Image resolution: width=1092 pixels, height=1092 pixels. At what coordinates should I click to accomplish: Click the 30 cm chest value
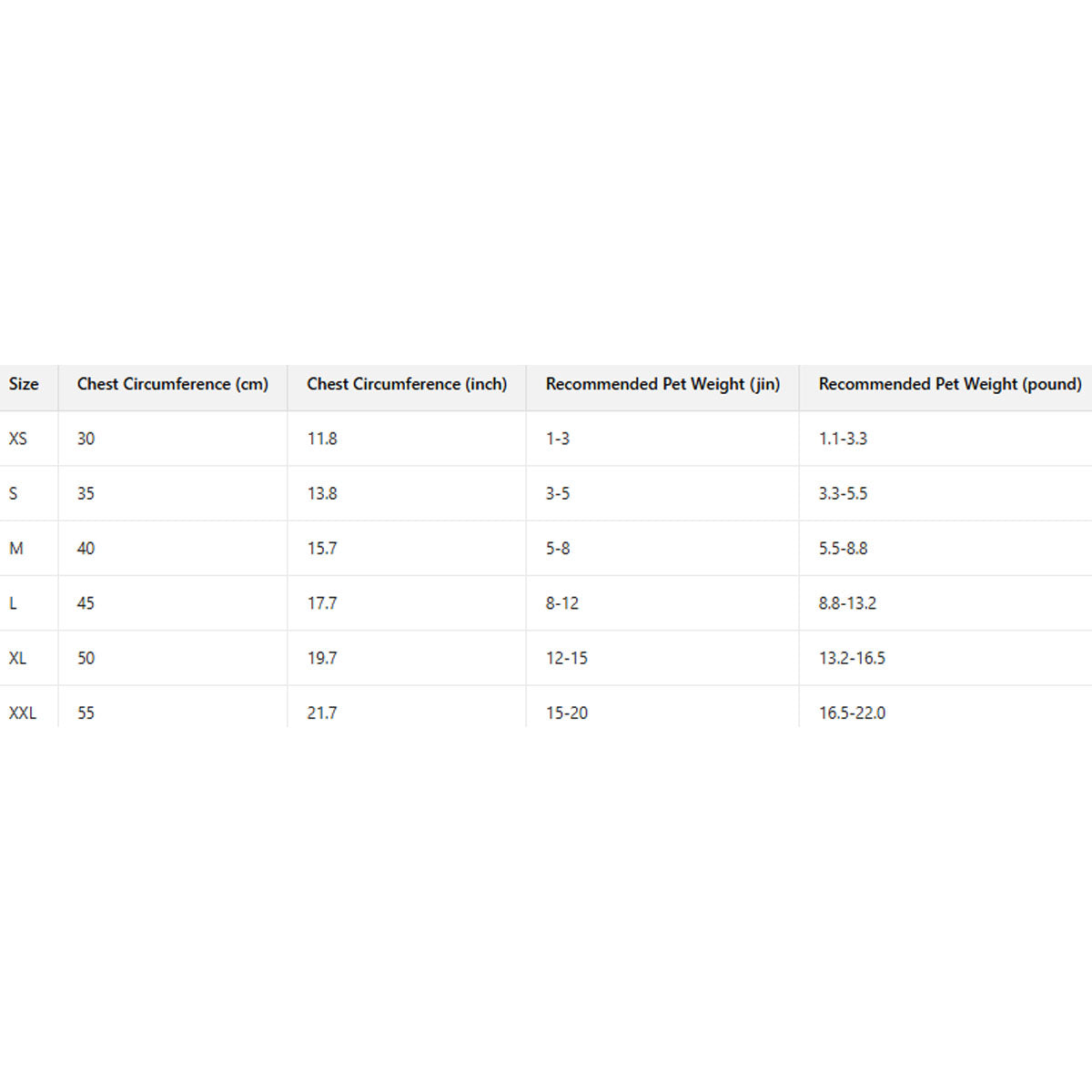86,439
